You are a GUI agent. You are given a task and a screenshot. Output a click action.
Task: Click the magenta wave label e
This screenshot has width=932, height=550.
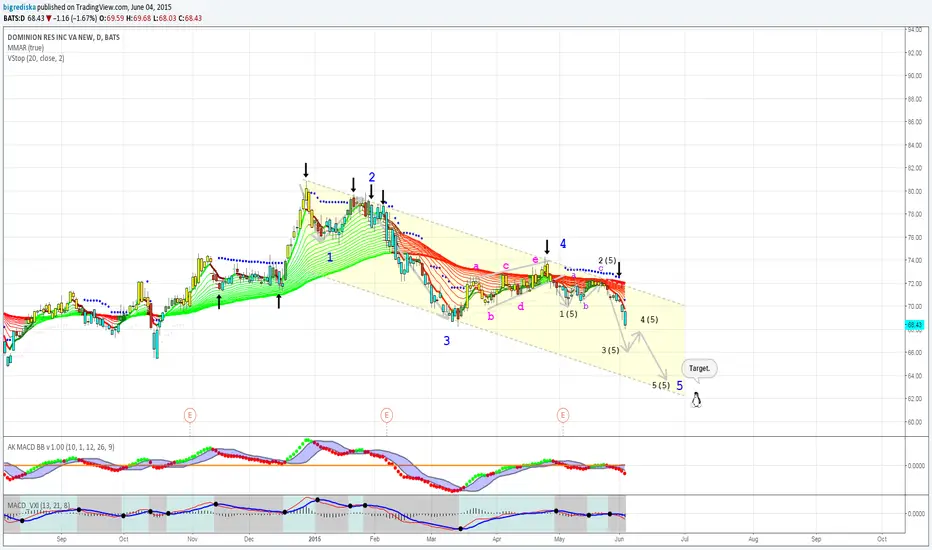pos(535,259)
